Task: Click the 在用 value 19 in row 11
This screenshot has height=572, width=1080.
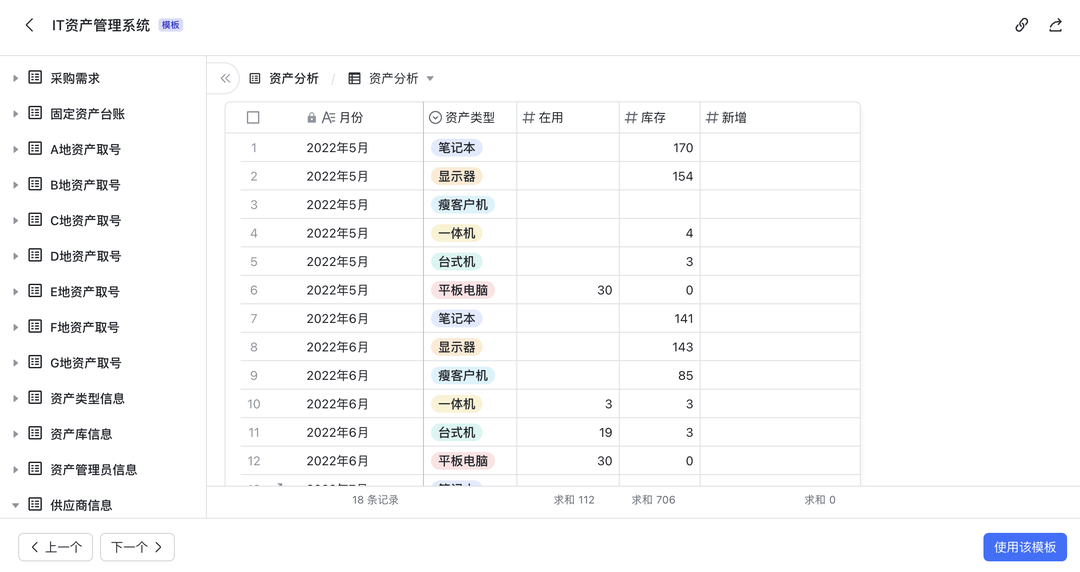Action: coord(605,433)
